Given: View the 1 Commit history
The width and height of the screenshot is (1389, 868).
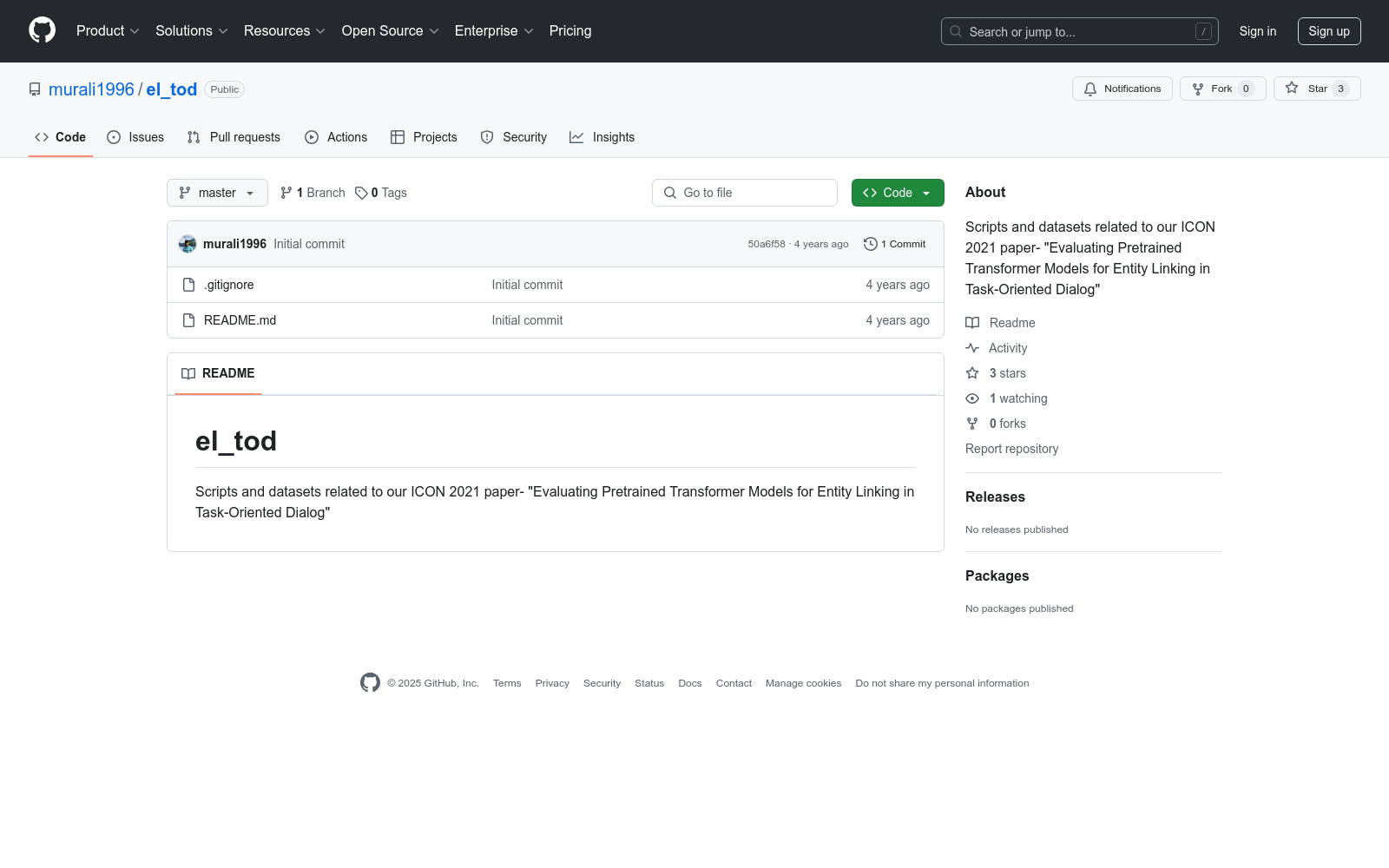Looking at the screenshot, I should (x=895, y=244).
